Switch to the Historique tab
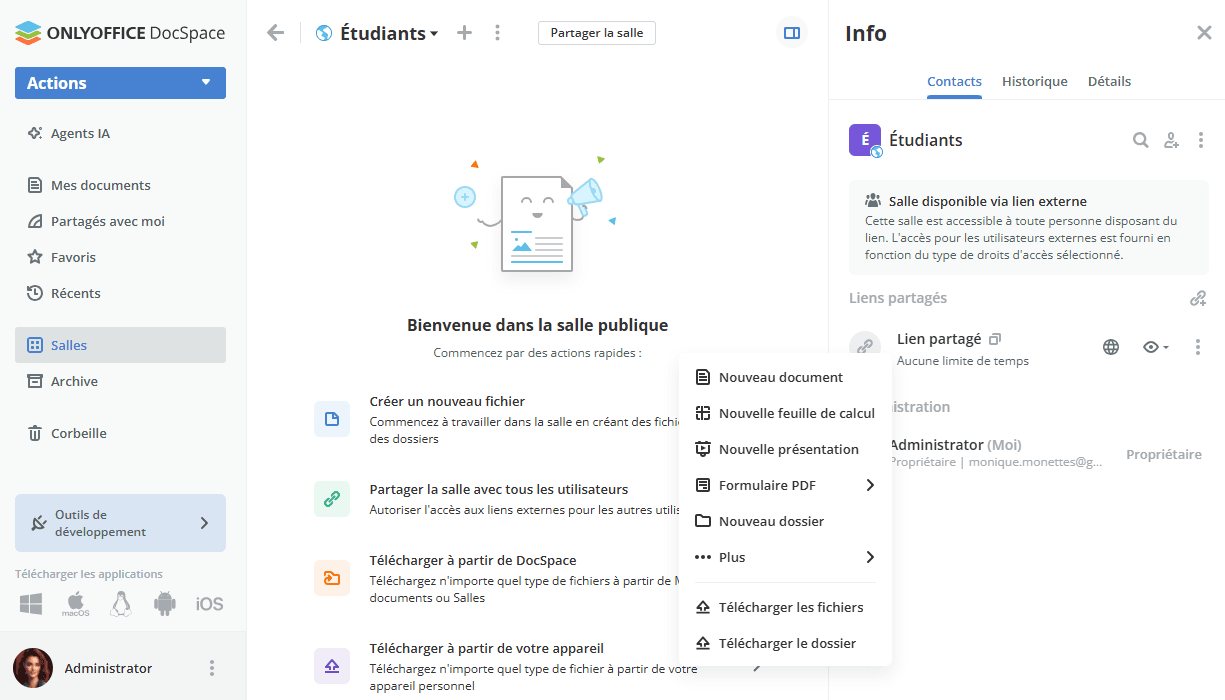This screenshot has height=700, width=1225. 1034,81
